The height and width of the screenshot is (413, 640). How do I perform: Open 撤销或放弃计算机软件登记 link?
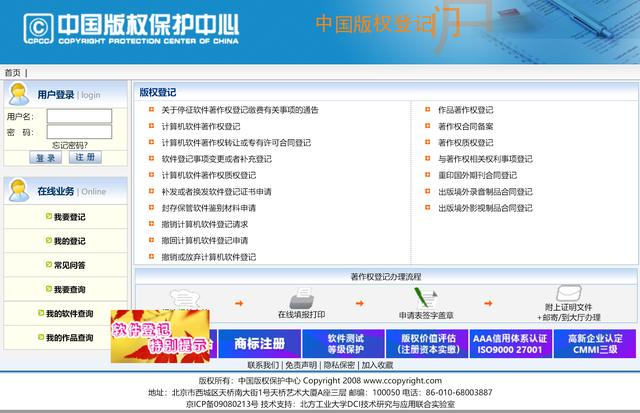(x=209, y=257)
